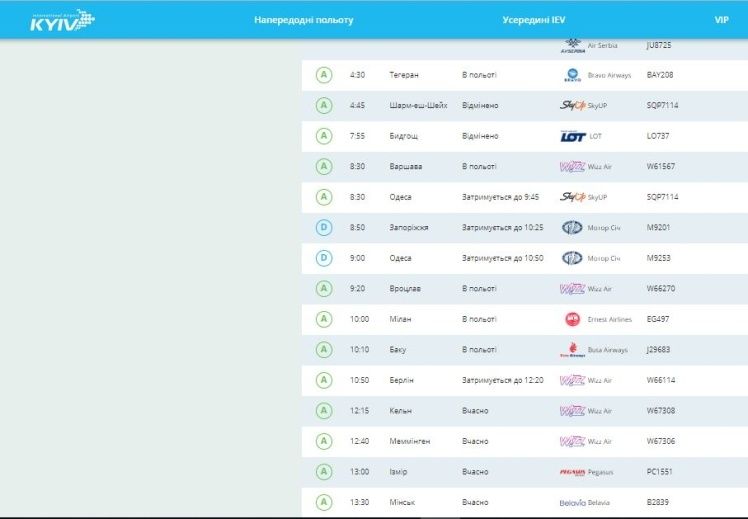Click the Pegasus airline logo

pos(572,472)
